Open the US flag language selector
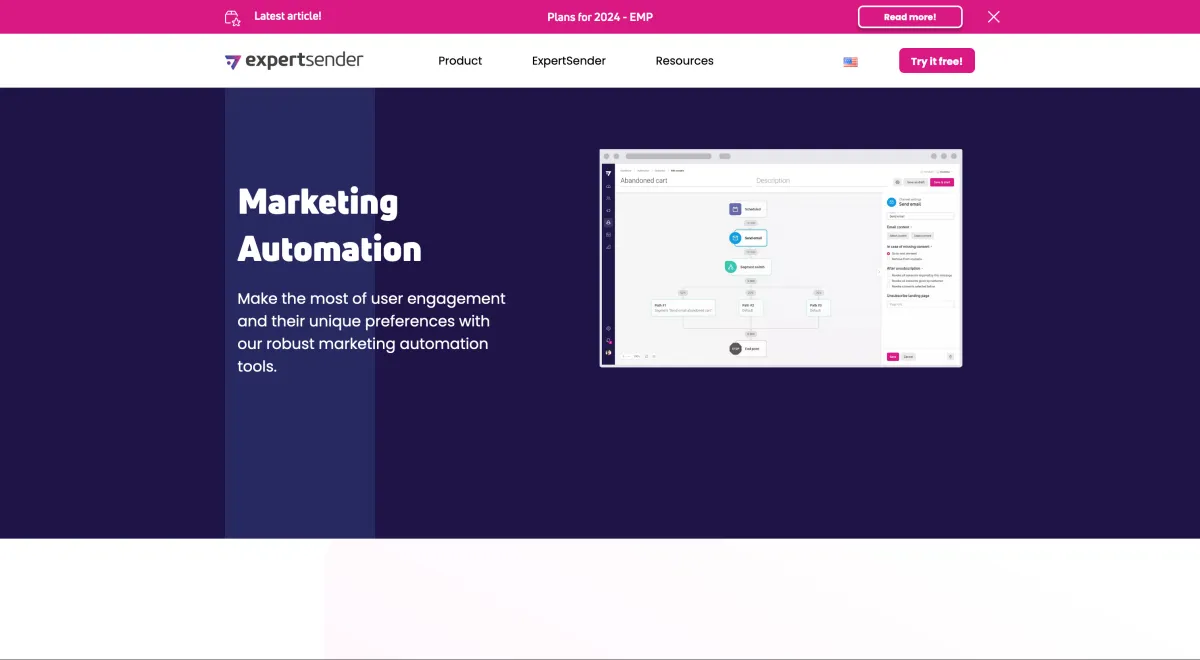This screenshot has width=1200, height=660. pyautogui.click(x=850, y=62)
